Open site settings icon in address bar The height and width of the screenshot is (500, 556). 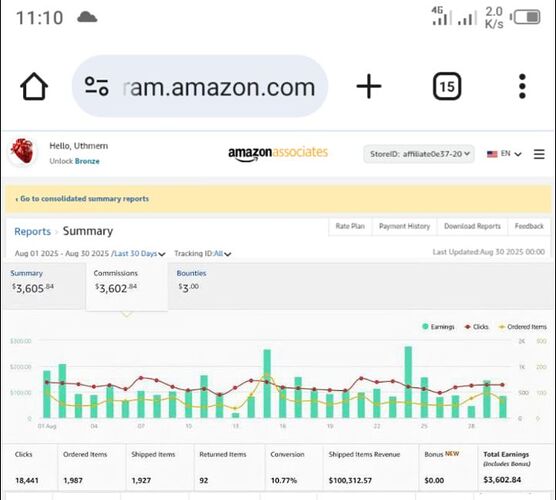[96, 86]
